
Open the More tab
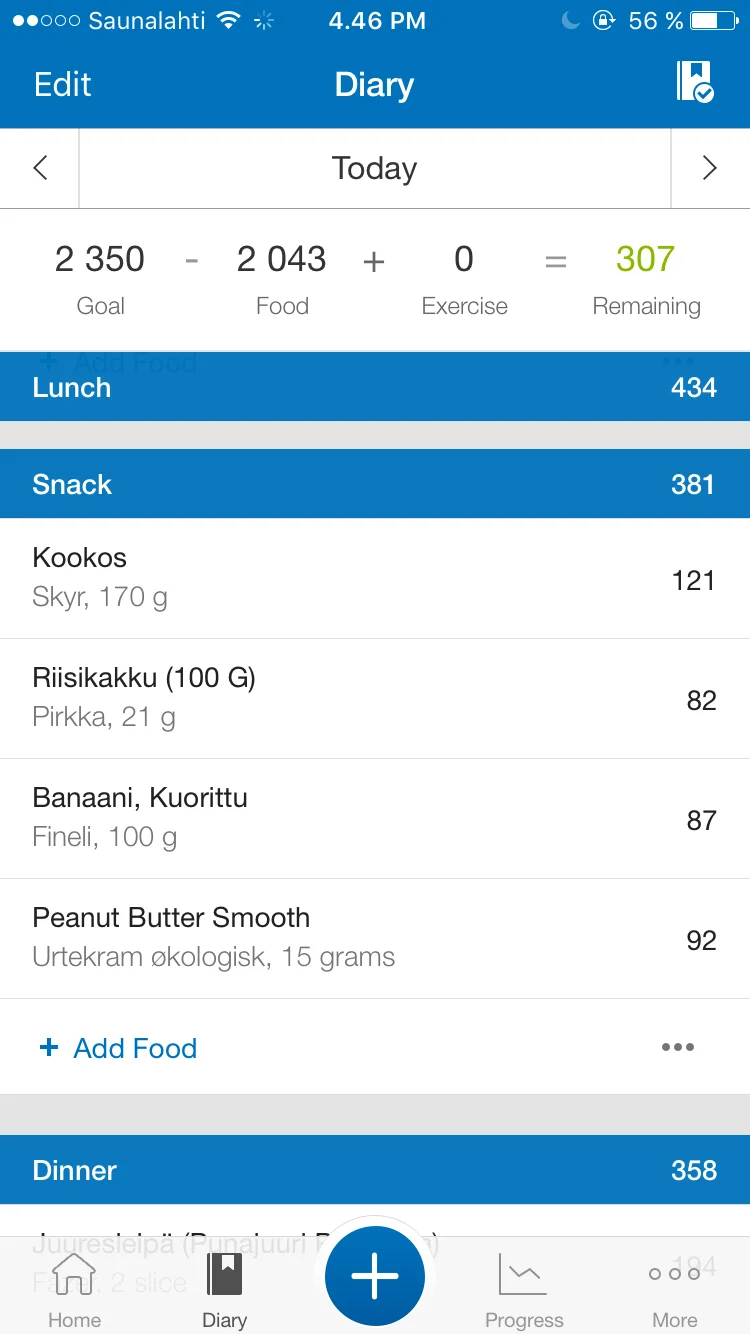coord(674,1290)
